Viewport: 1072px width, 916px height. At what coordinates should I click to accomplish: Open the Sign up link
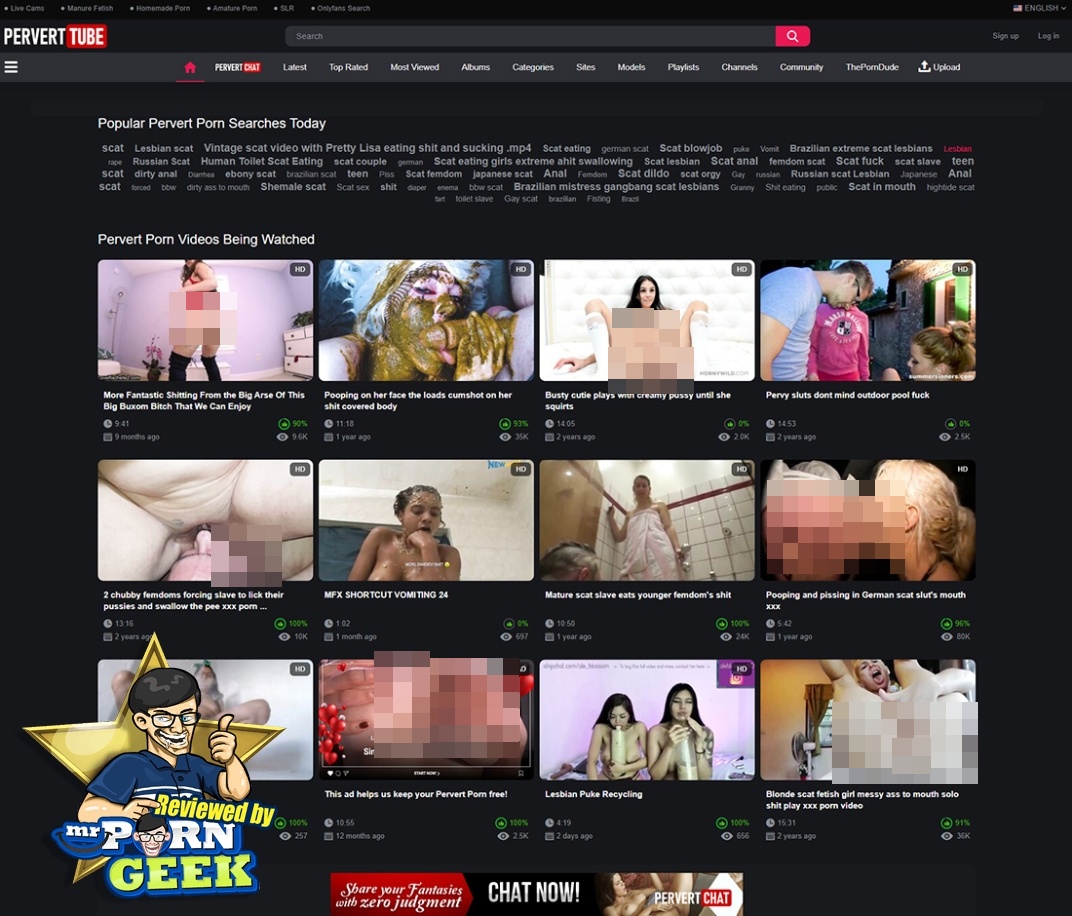(x=1005, y=36)
